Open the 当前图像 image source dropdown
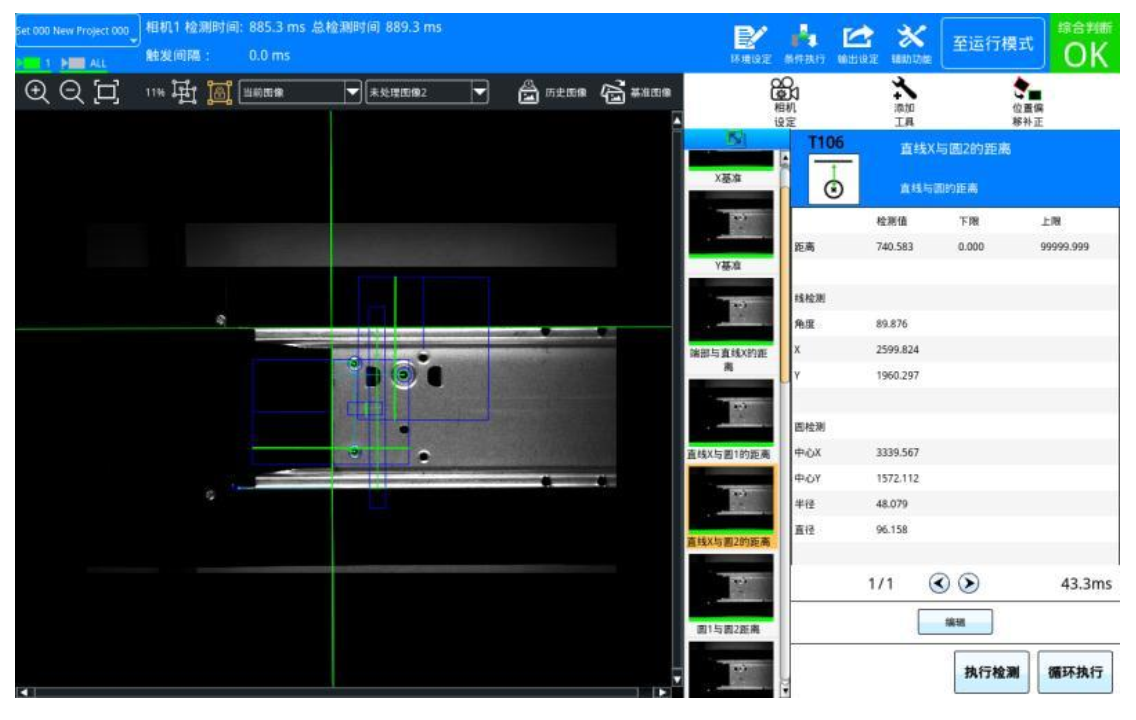Screen dimensions: 1136x720 (300, 94)
